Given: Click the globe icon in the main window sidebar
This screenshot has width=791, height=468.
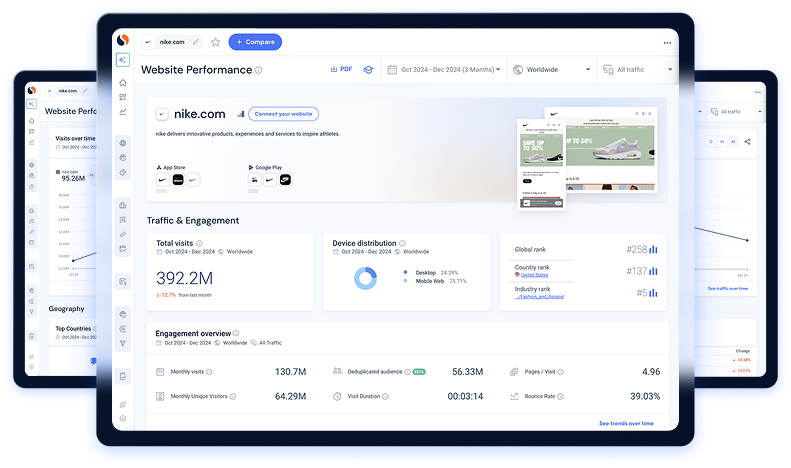Looking at the screenshot, I should tap(123, 143).
